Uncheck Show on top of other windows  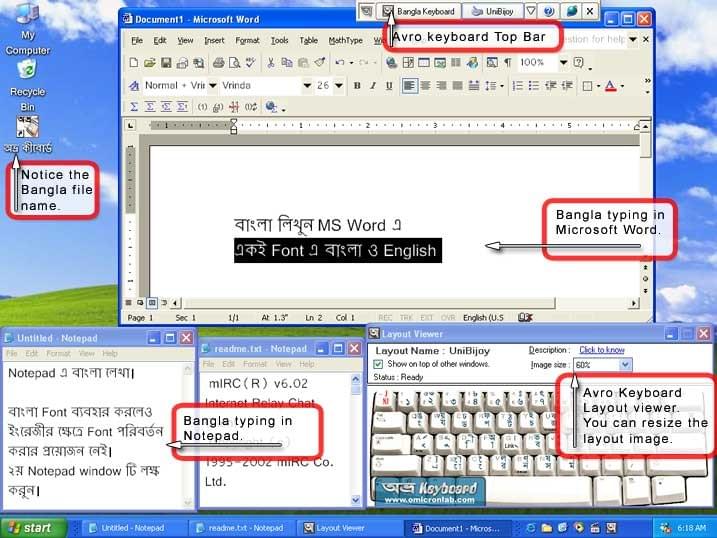point(378,364)
